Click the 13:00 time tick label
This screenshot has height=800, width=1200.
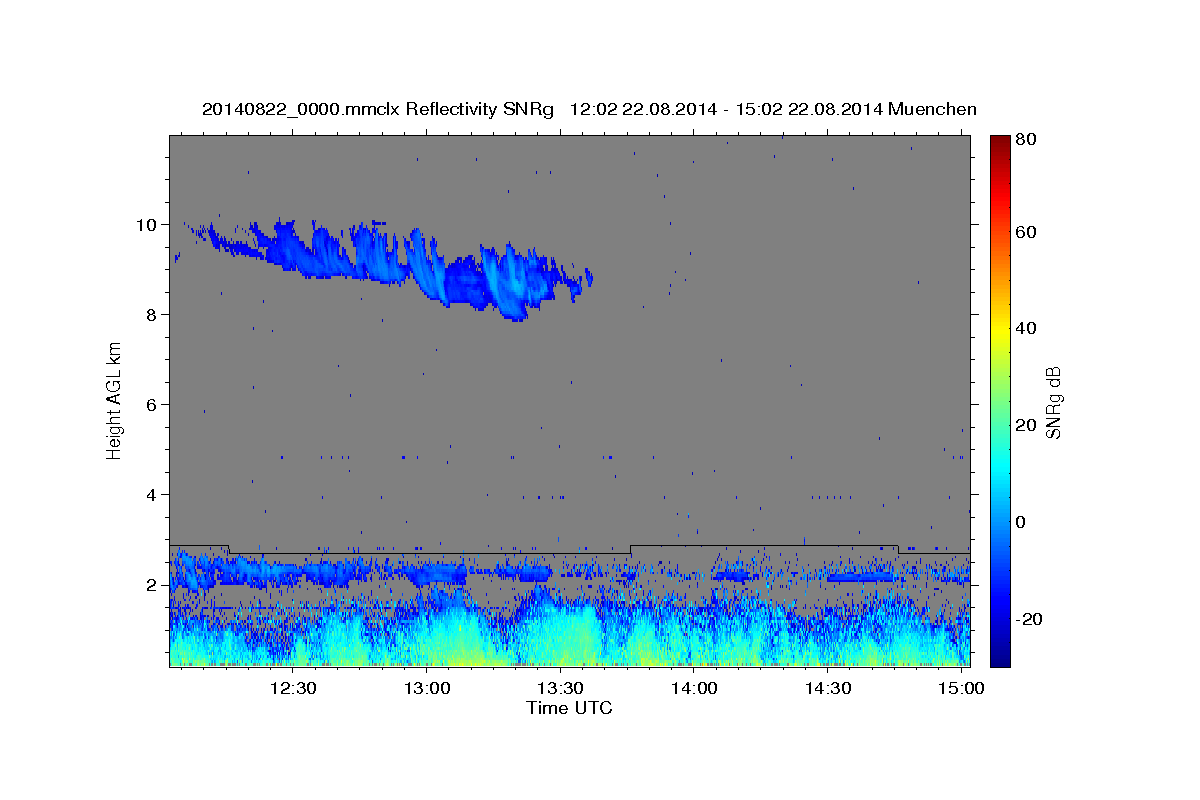click(427, 688)
